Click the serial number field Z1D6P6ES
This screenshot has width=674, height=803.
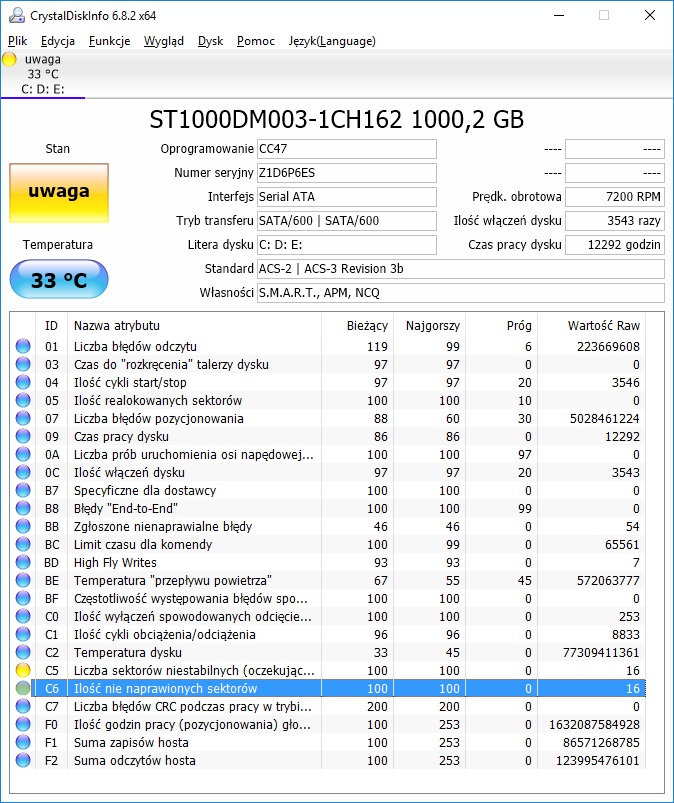[347, 173]
